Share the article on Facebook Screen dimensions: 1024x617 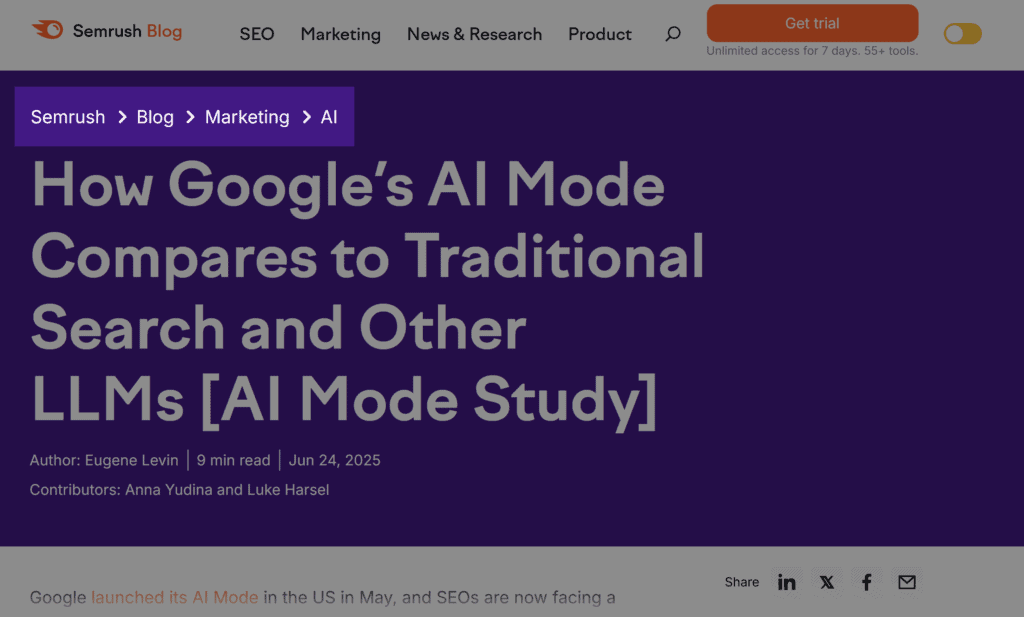tap(866, 581)
